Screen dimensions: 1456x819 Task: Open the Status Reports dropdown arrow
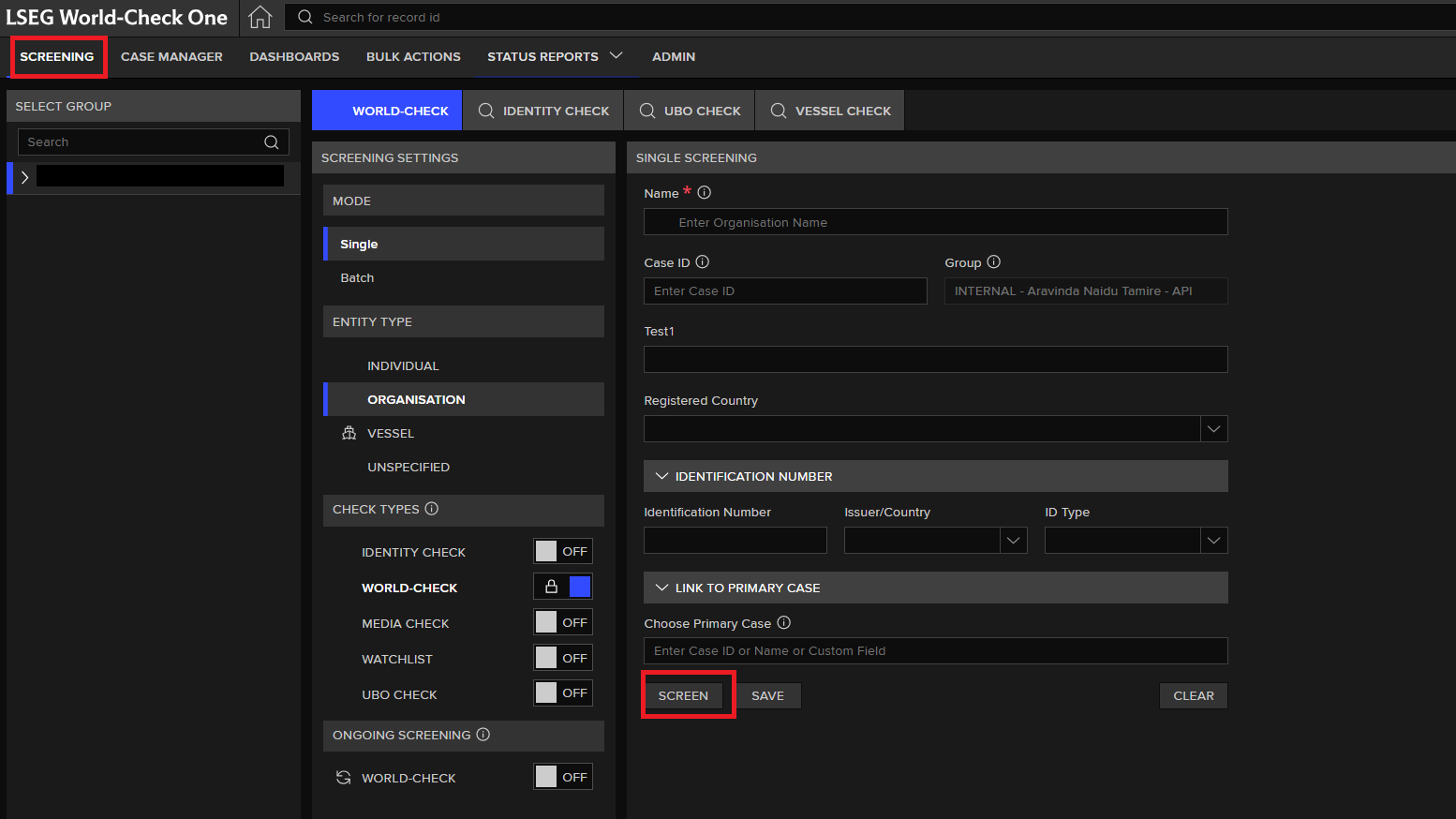click(617, 56)
